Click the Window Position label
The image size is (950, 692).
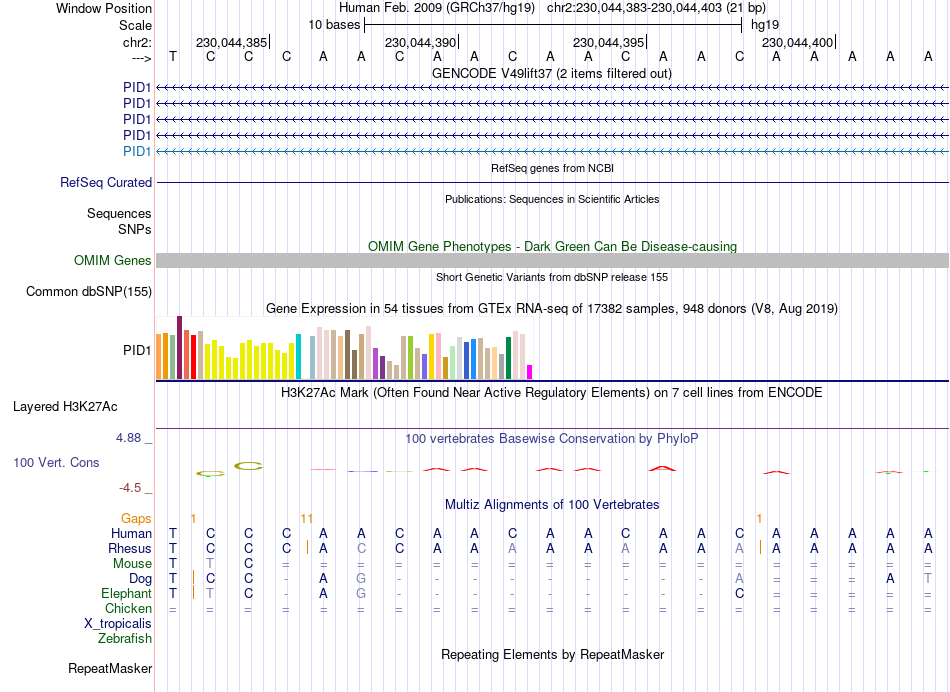[104, 8]
